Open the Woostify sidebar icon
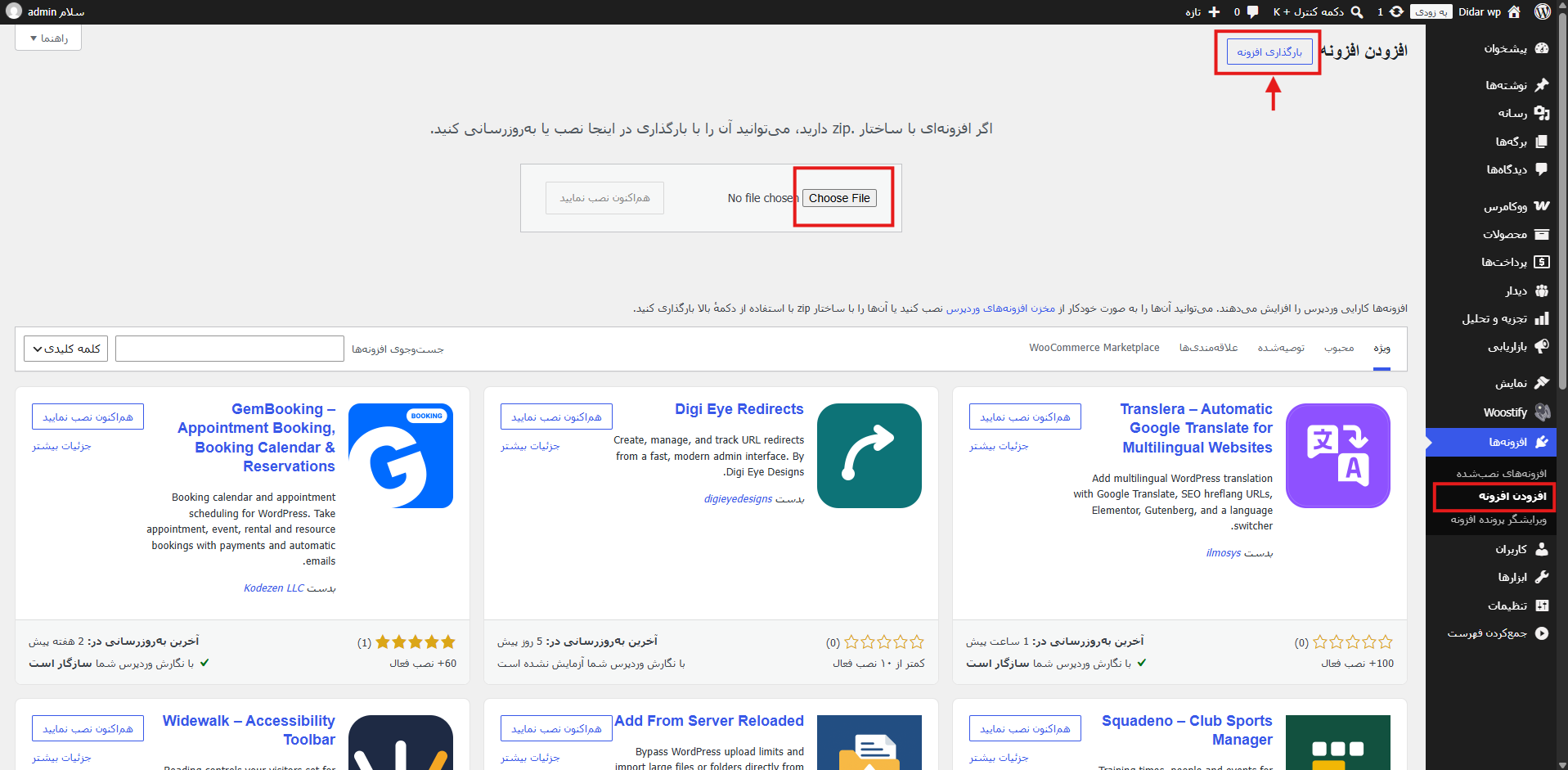Viewport: 1568px width, 770px height. (x=1542, y=412)
